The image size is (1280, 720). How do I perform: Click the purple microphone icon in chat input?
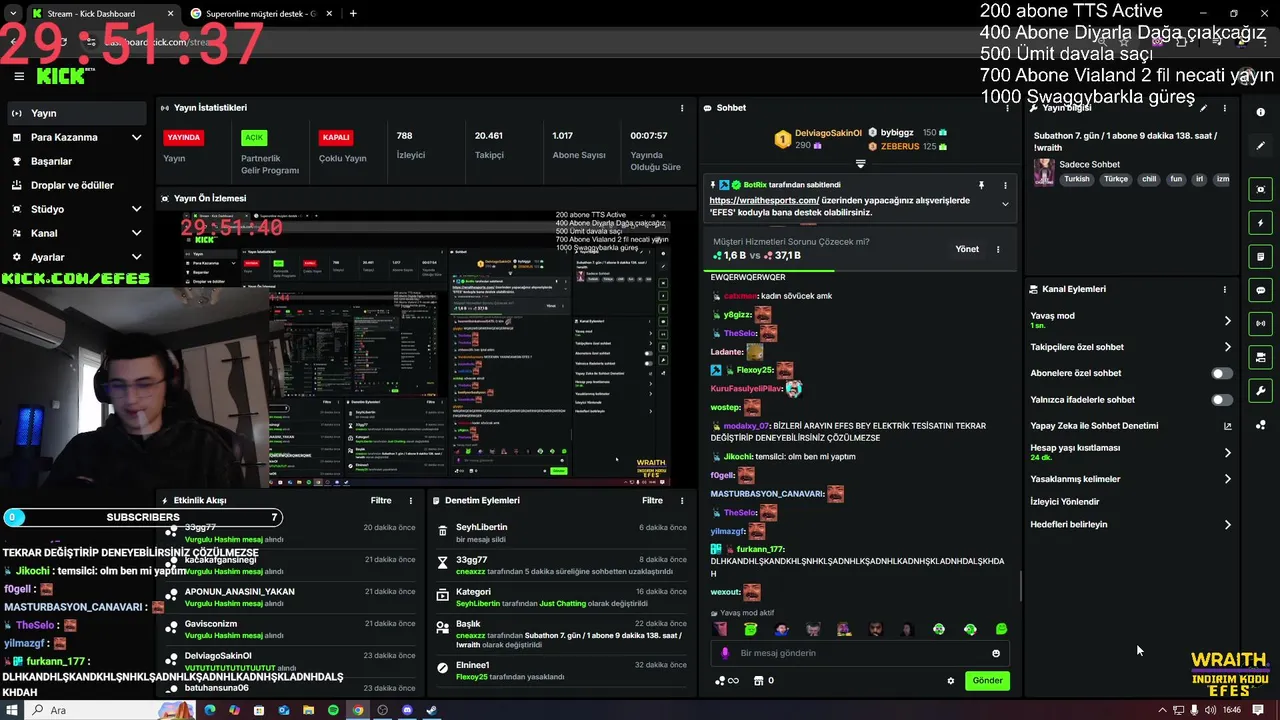725,653
